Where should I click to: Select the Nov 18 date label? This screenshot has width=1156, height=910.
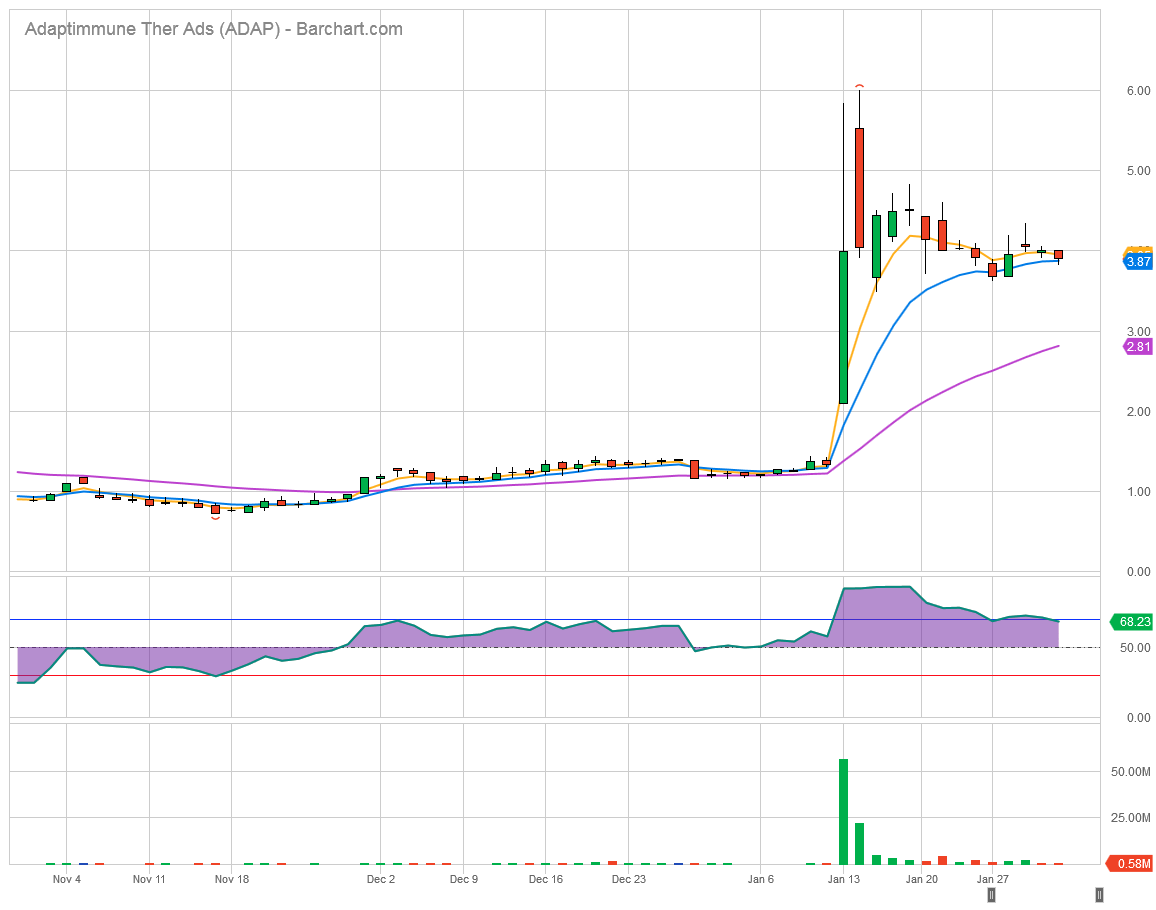(x=231, y=879)
